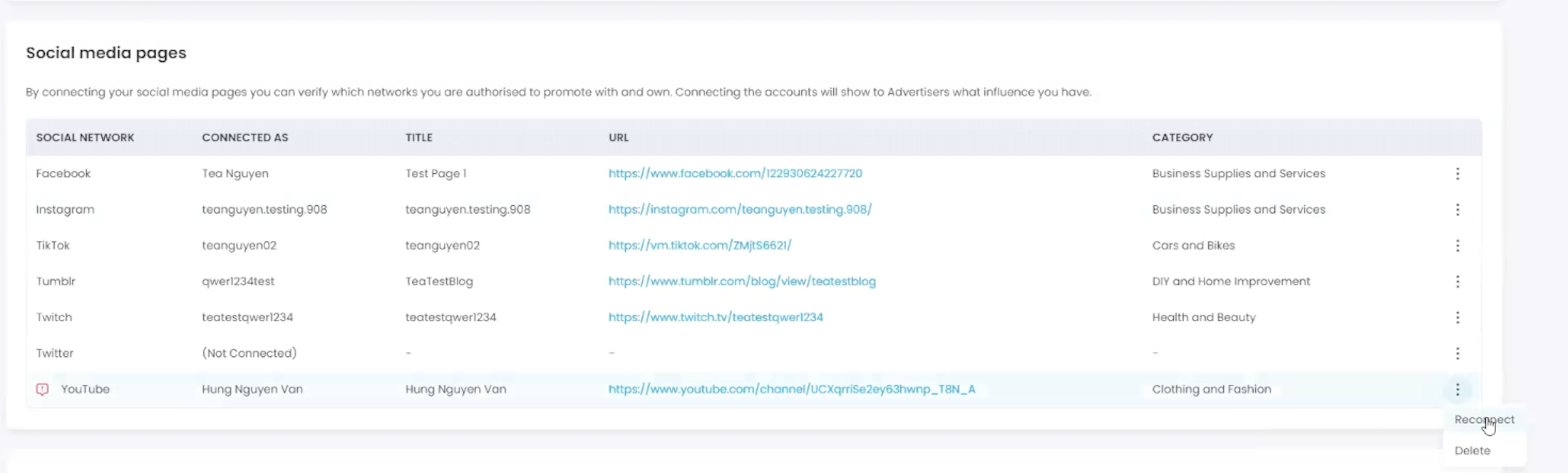This screenshot has height=473, width=1568.
Task: Open the Instagram row's three-dot menu
Action: [1458, 209]
